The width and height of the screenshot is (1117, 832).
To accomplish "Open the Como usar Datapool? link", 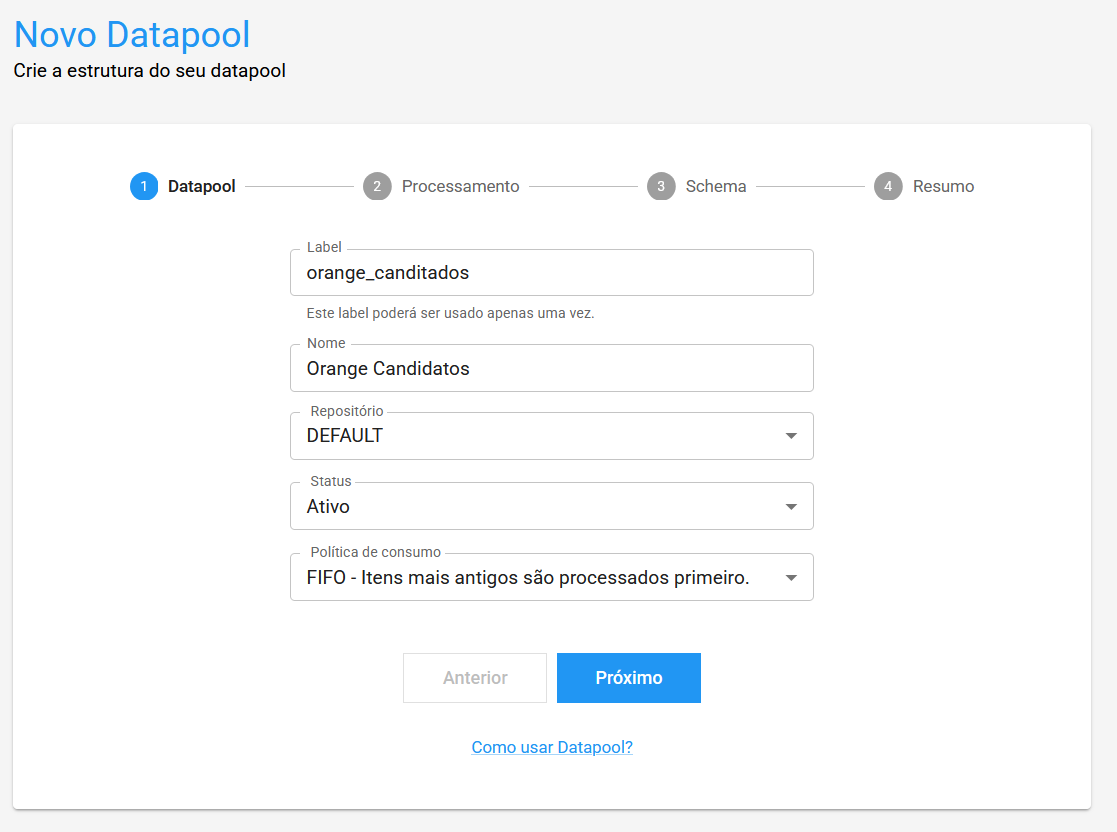I will point(552,747).
